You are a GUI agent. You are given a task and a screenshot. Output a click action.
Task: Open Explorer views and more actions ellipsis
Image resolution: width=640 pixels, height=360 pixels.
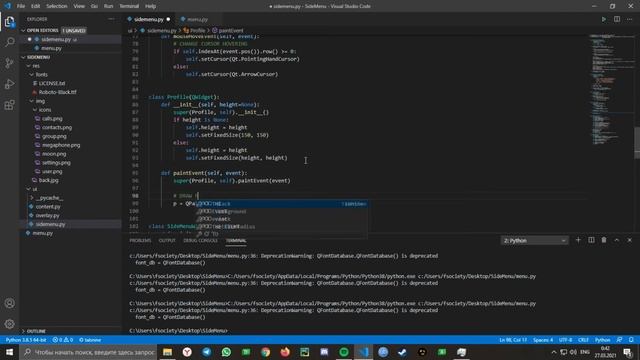(x=111, y=19)
